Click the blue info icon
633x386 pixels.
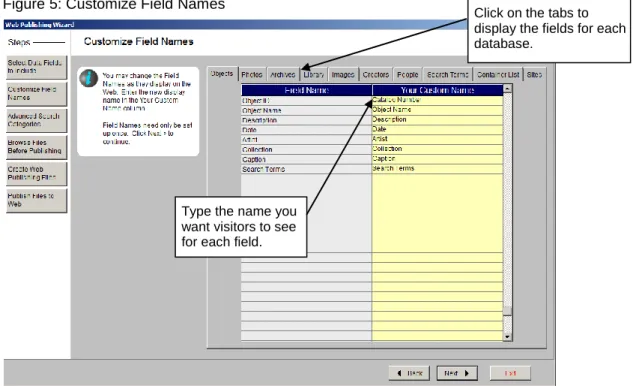88,78
